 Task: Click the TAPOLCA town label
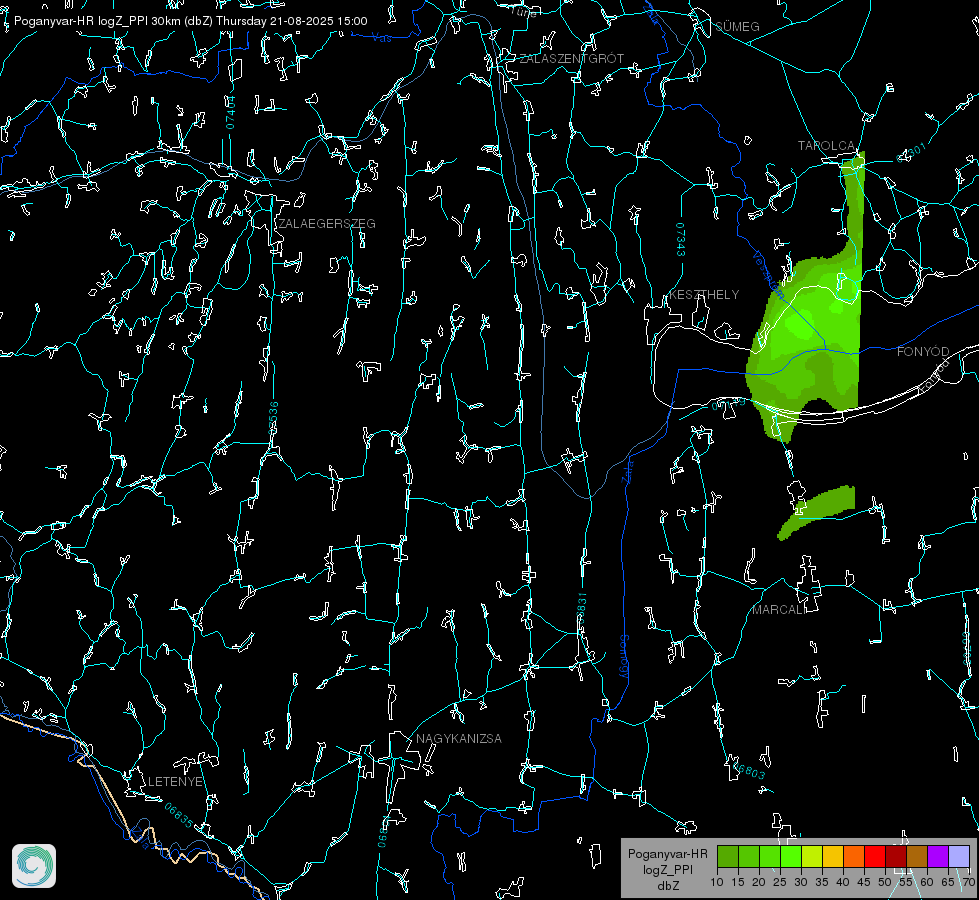[x=826, y=146]
